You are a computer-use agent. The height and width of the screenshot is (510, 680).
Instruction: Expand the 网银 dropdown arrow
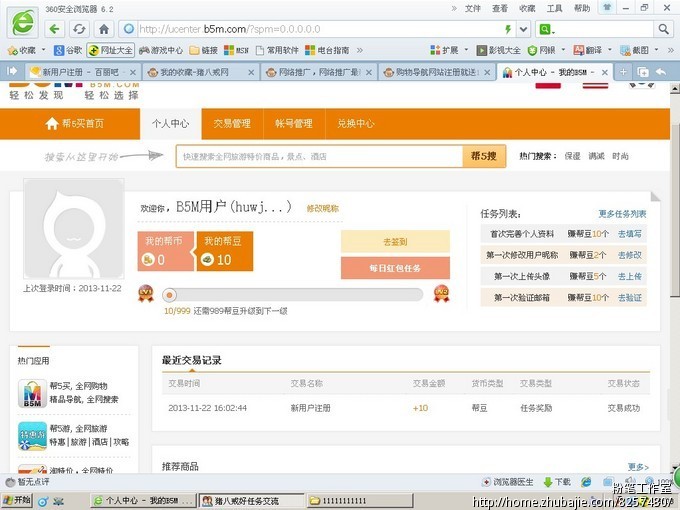click(563, 50)
